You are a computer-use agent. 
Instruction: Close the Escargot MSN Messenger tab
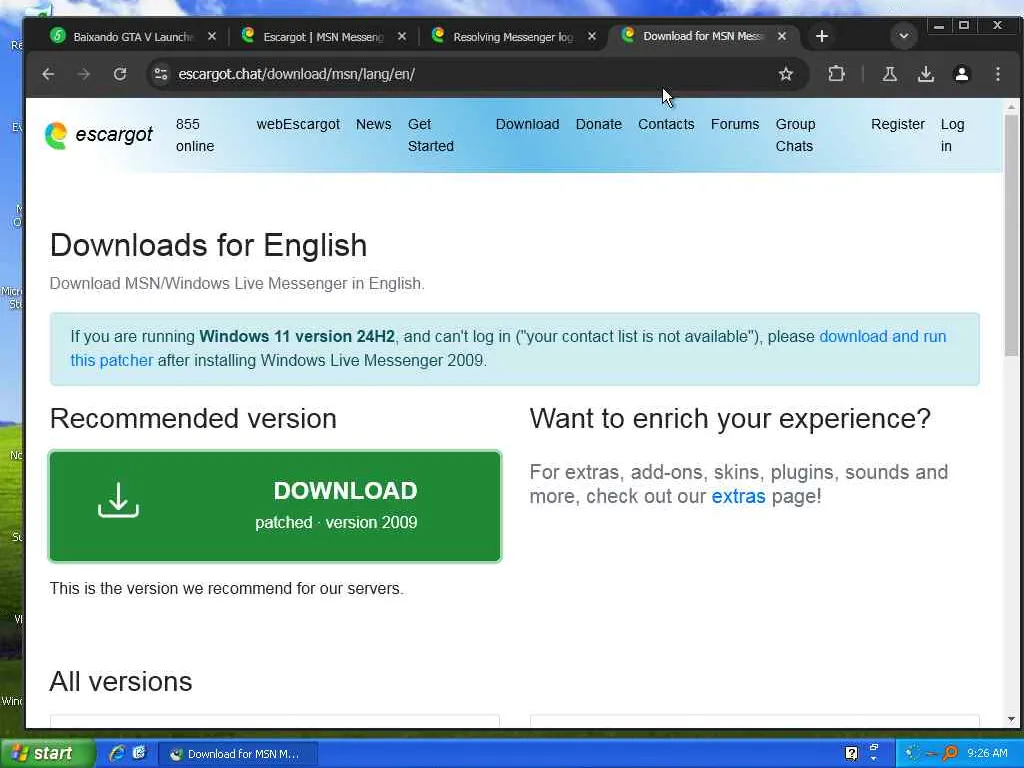(402, 37)
